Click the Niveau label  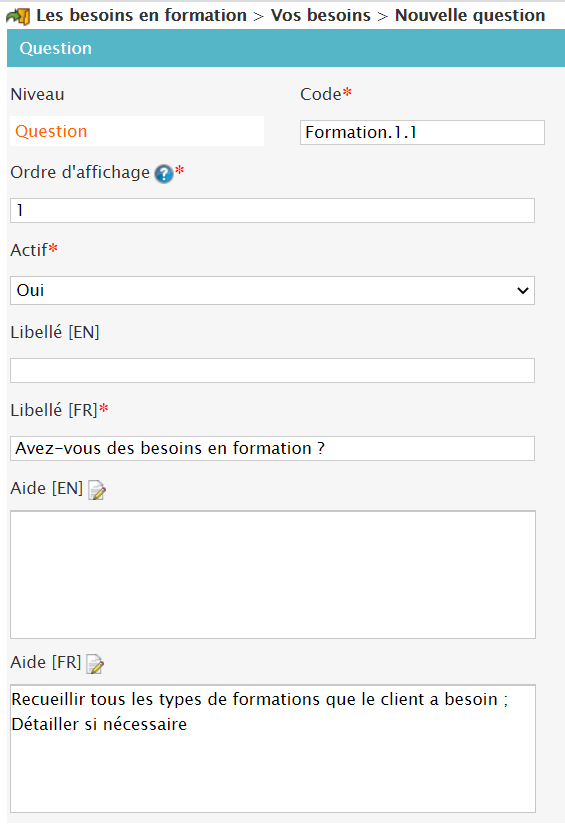pos(37,95)
